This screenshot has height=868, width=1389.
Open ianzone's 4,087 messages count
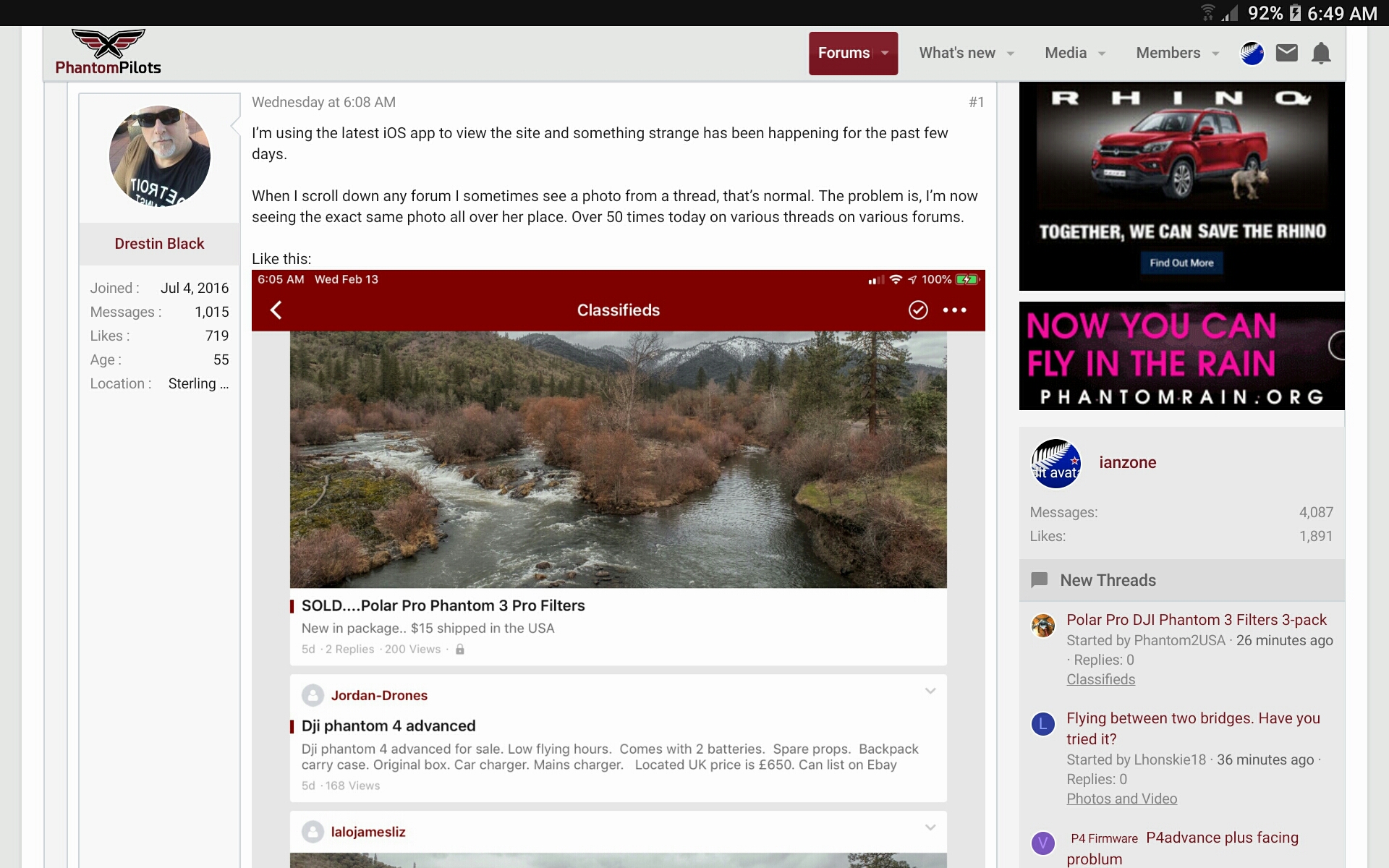(1316, 512)
